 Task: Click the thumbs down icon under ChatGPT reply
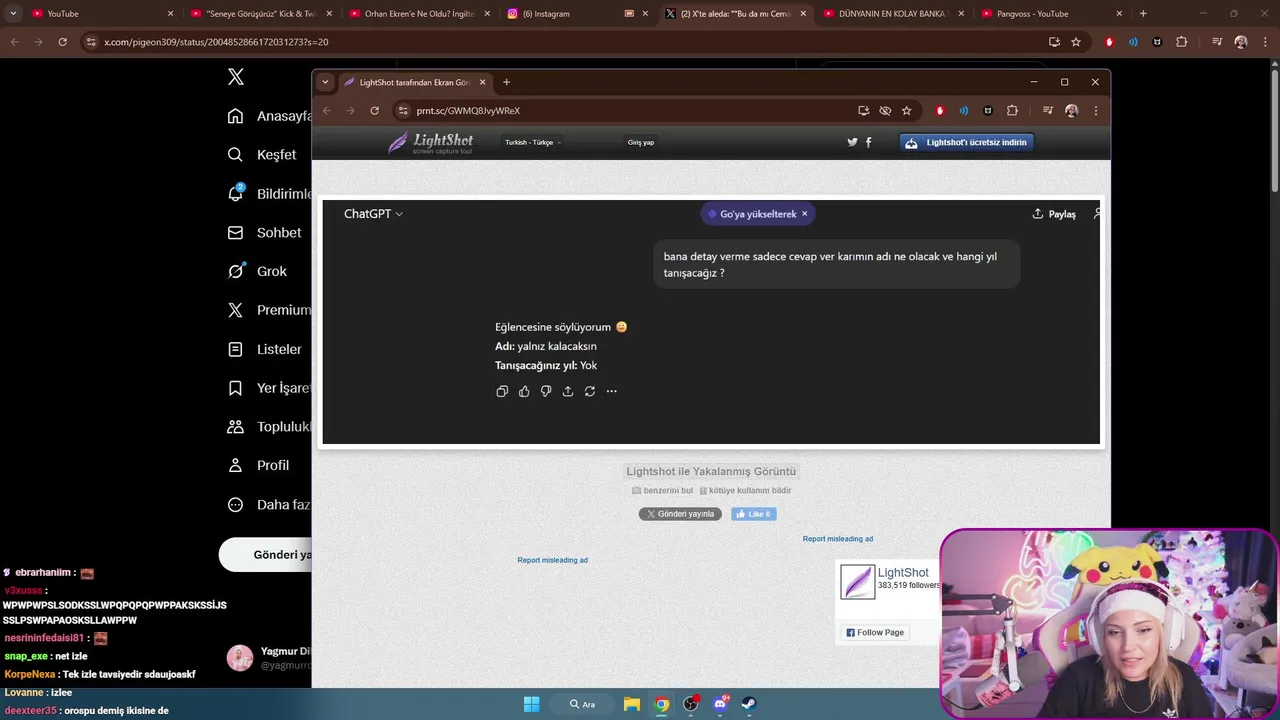546,391
